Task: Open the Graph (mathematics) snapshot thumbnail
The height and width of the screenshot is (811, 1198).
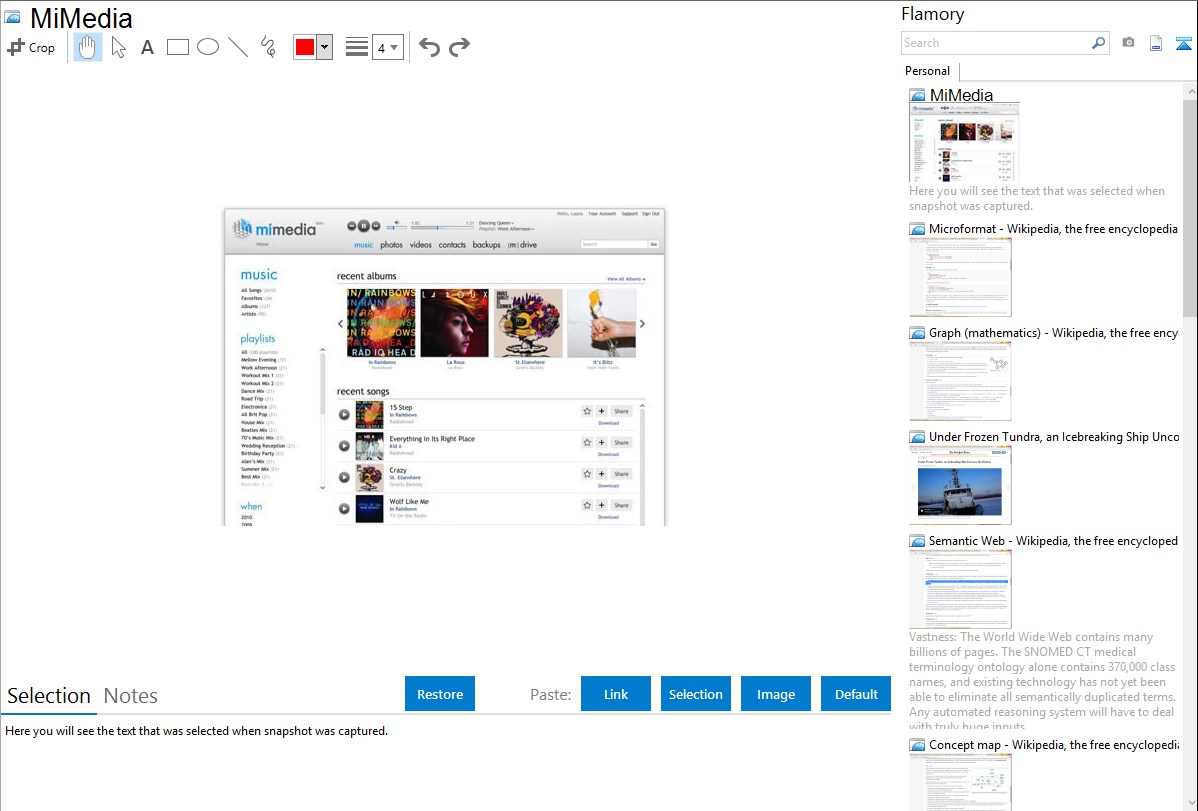Action: pos(960,381)
